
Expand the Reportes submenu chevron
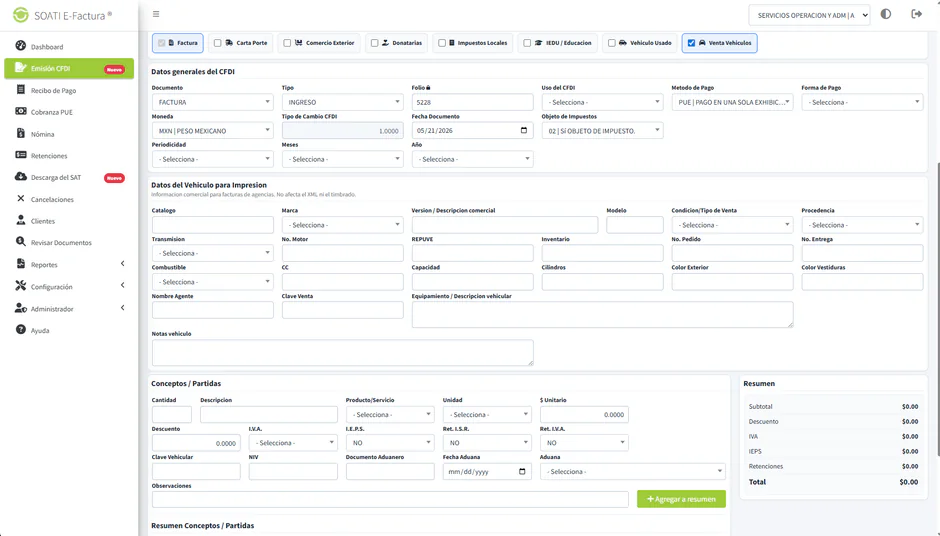click(122, 264)
